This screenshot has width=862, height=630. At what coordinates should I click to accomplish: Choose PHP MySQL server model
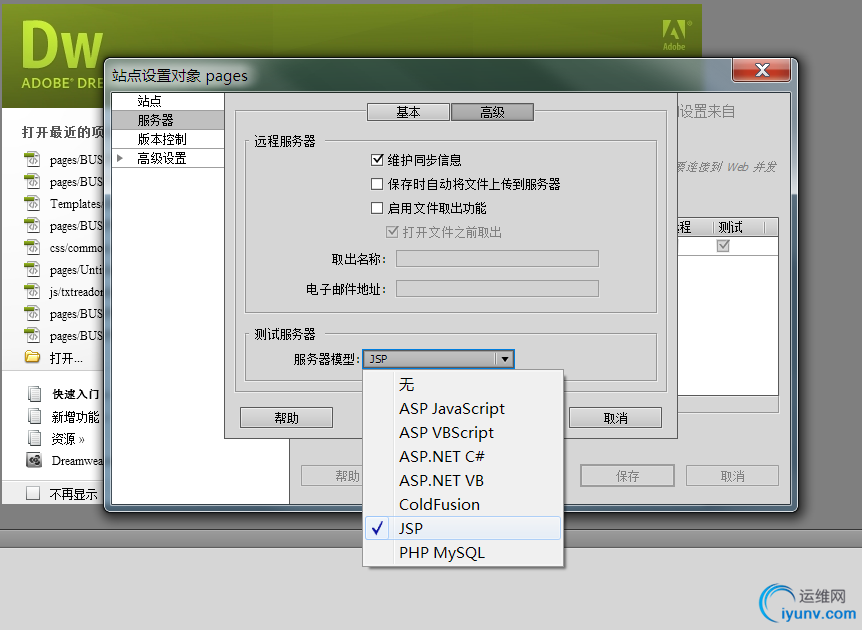pos(463,552)
